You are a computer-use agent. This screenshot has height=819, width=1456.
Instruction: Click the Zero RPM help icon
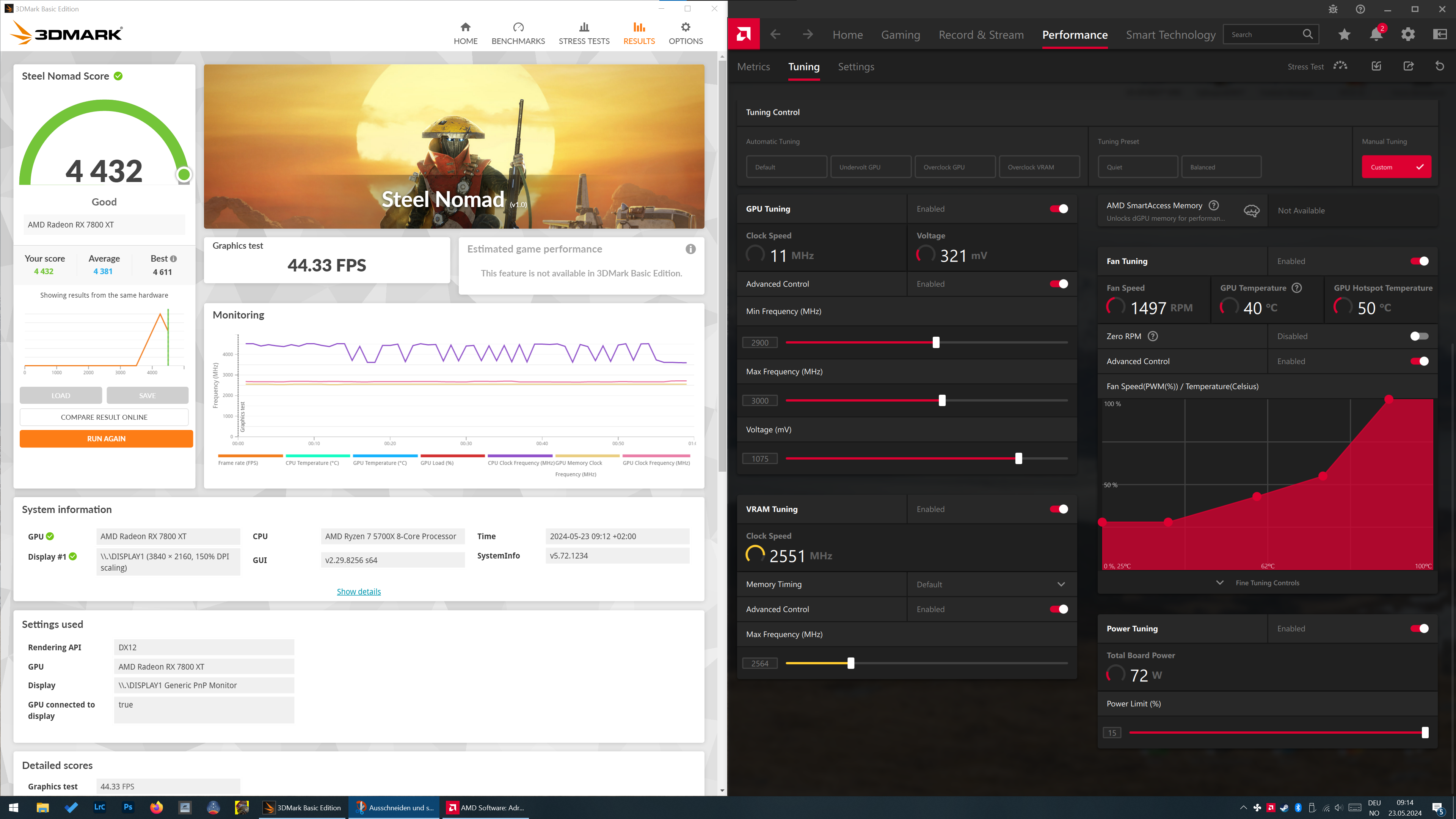point(1153,336)
